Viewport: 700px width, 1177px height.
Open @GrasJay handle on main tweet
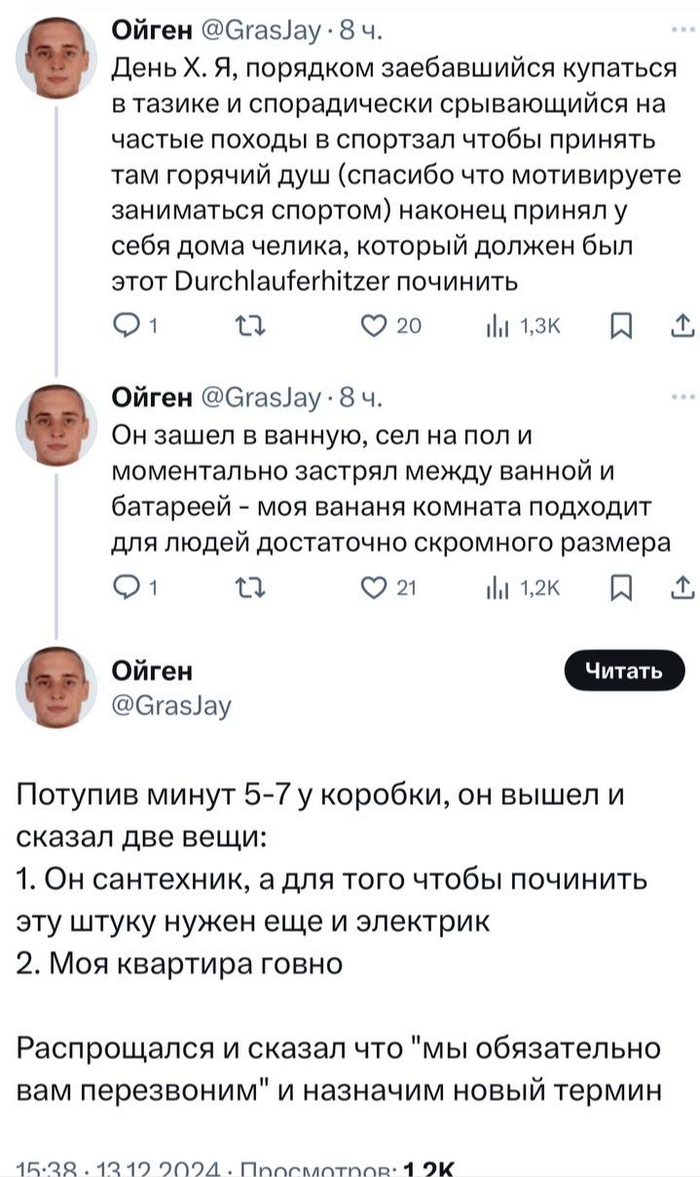pyautogui.click(x=170, y=706)
